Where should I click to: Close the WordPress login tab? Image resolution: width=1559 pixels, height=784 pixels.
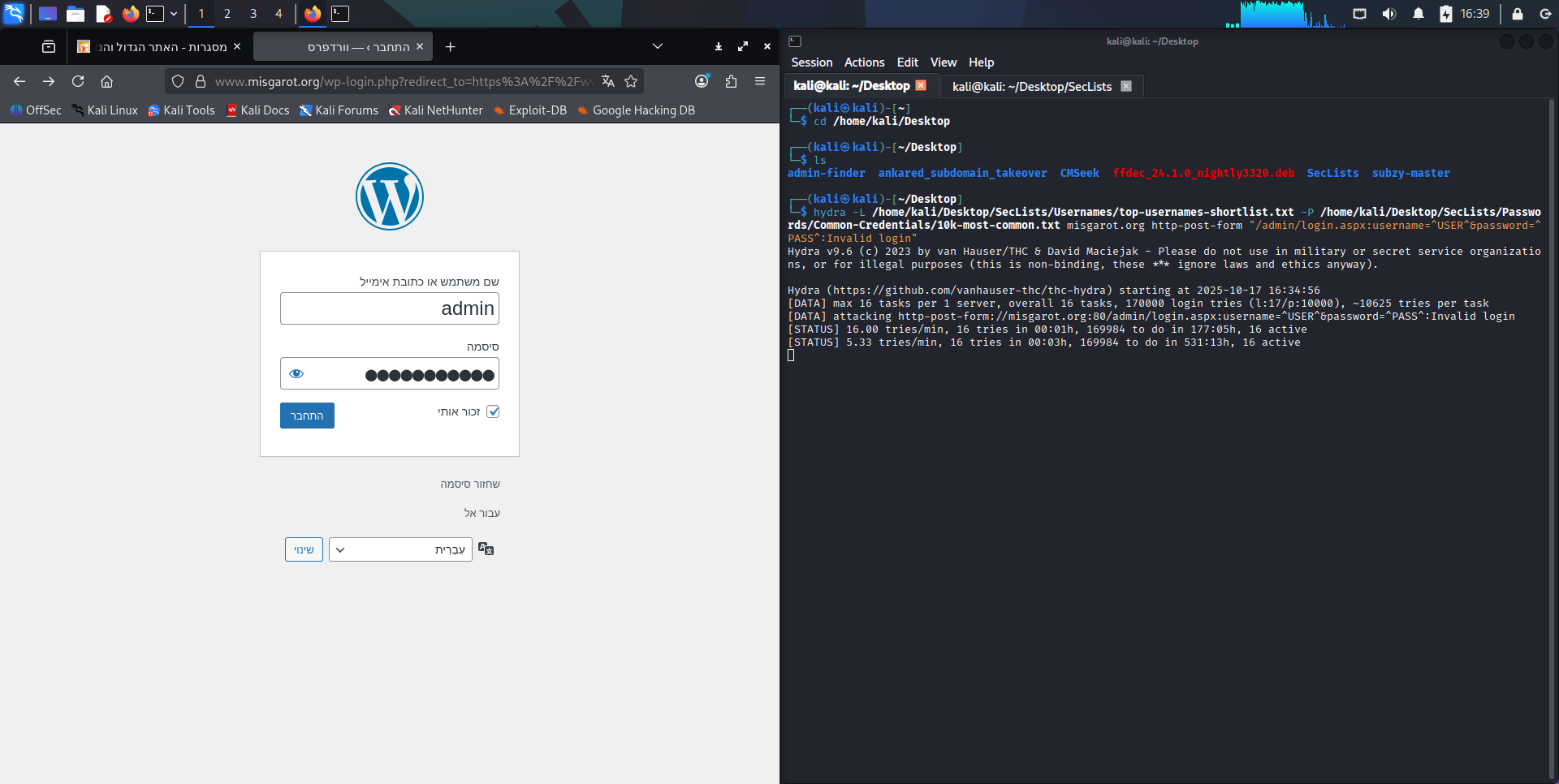click(420, 47)
